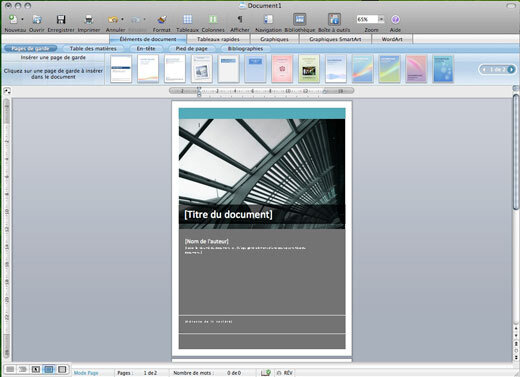Click the tab-stop selector at ruler corner
The image size is (520, 377).
(7, 91)
